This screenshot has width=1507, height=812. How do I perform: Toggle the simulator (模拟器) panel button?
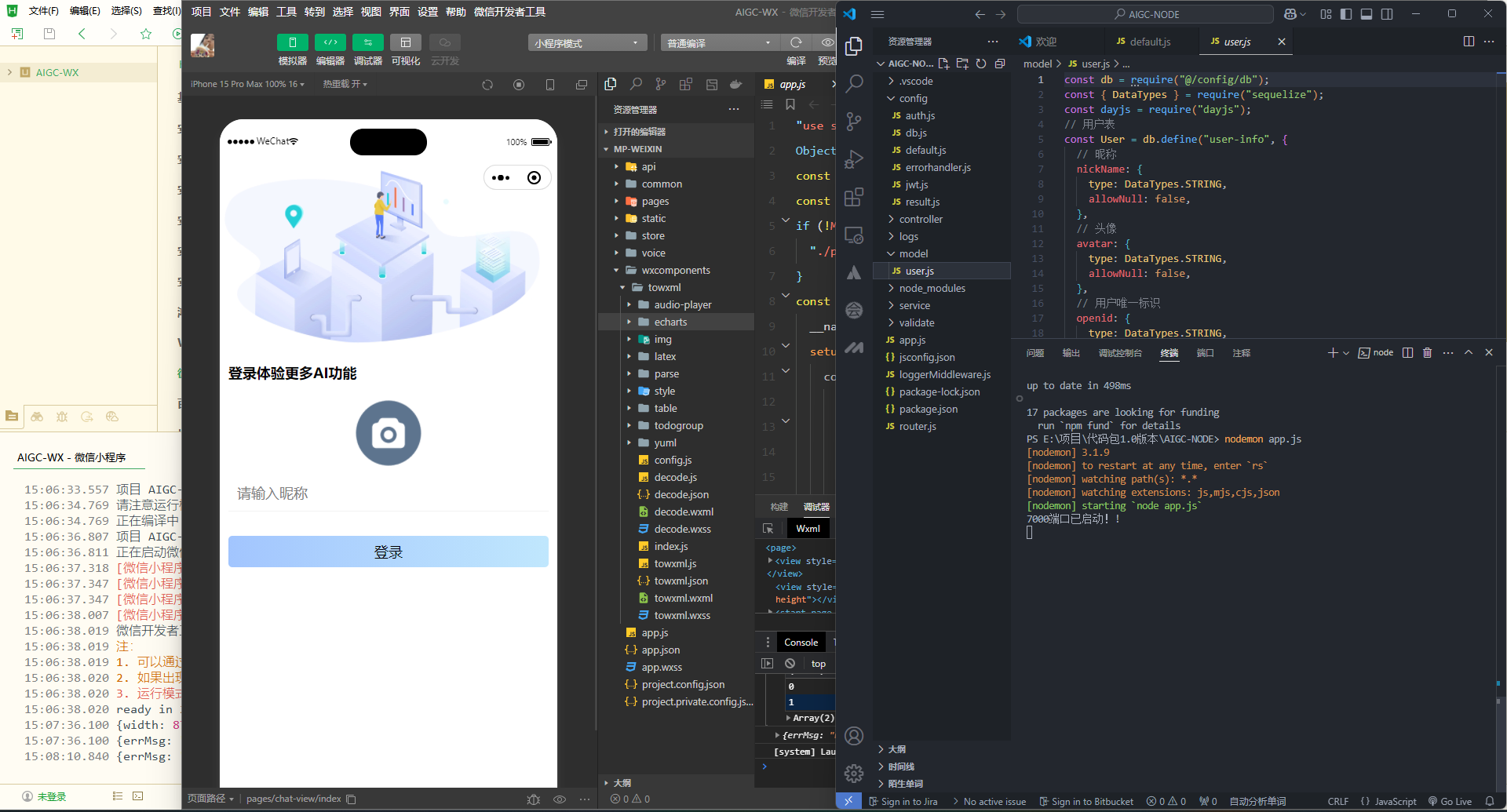point(292,43)
